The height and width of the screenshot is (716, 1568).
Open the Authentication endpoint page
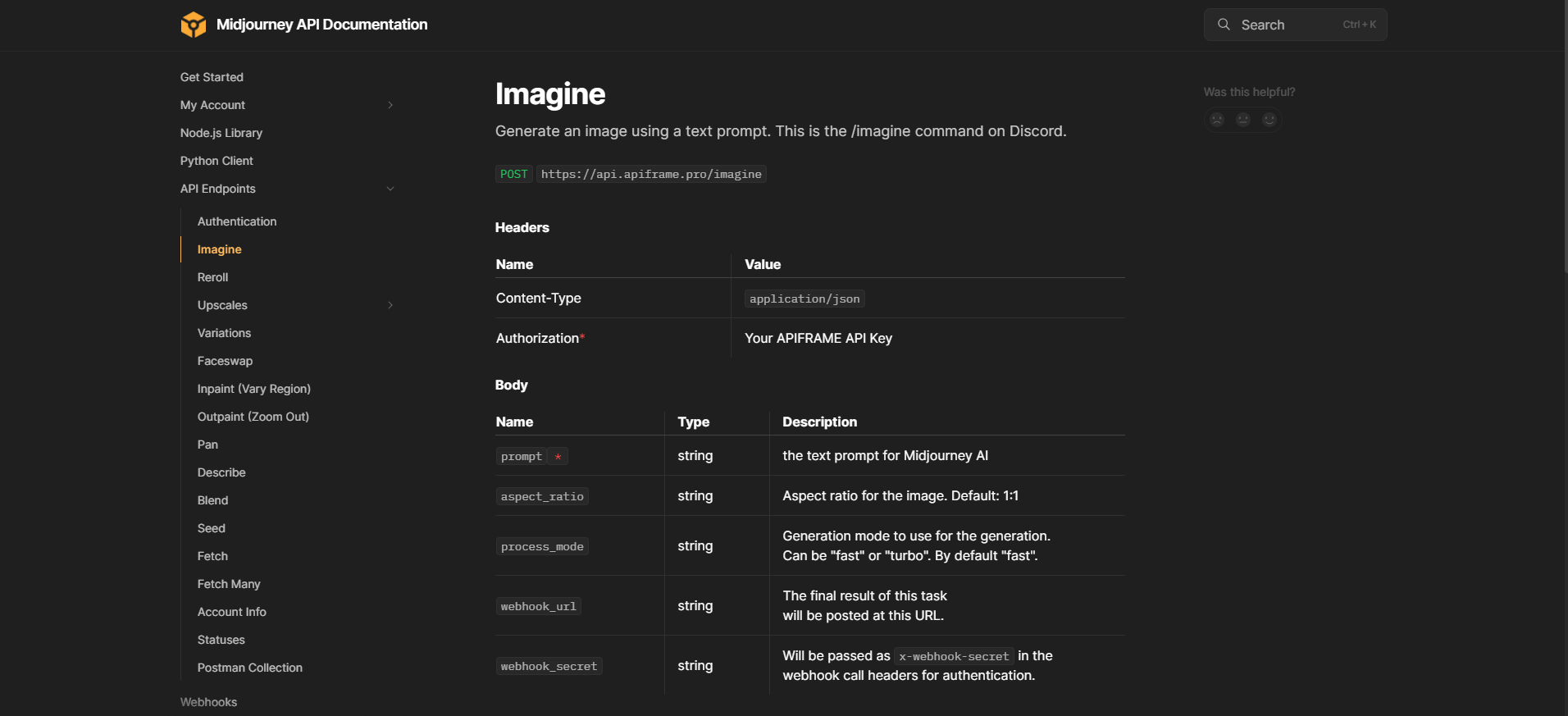[x=237, y=221]
